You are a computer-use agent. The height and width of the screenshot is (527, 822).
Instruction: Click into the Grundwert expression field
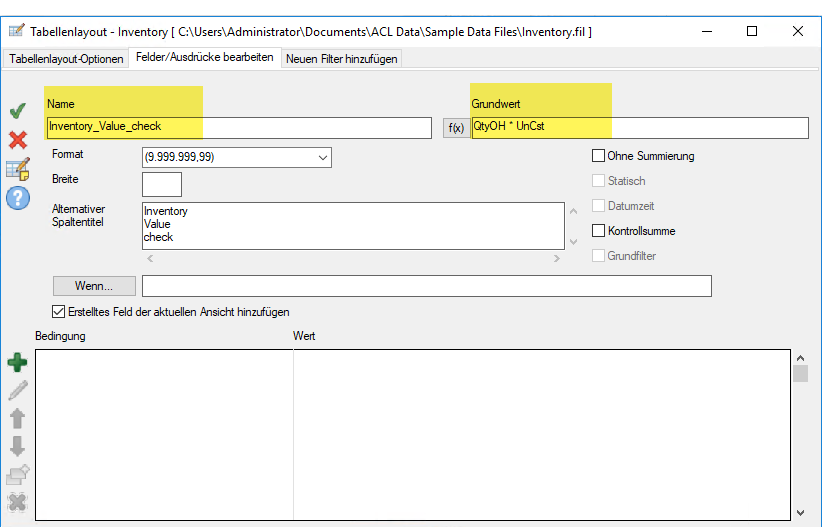pyautogui.click(x=639, y=127)
